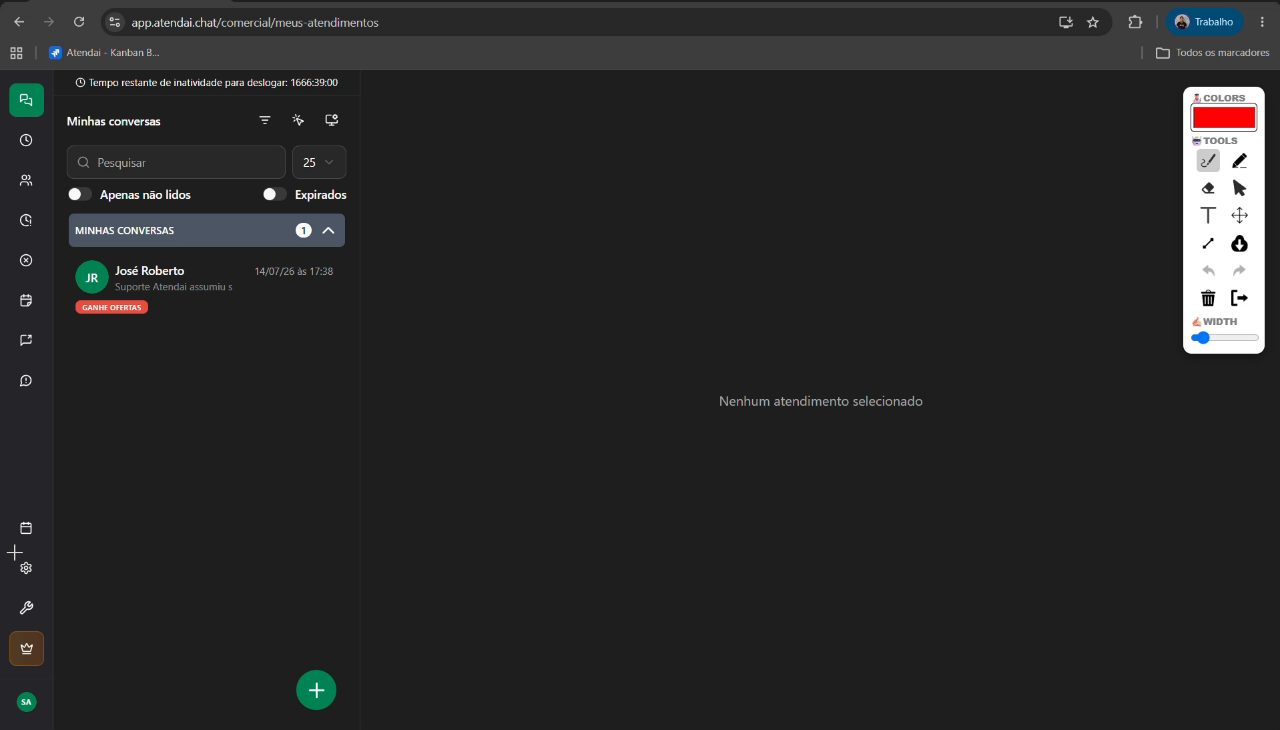Click the green plus new conversation button
The width and height of the screenshot is (1280, 730).
316,690
